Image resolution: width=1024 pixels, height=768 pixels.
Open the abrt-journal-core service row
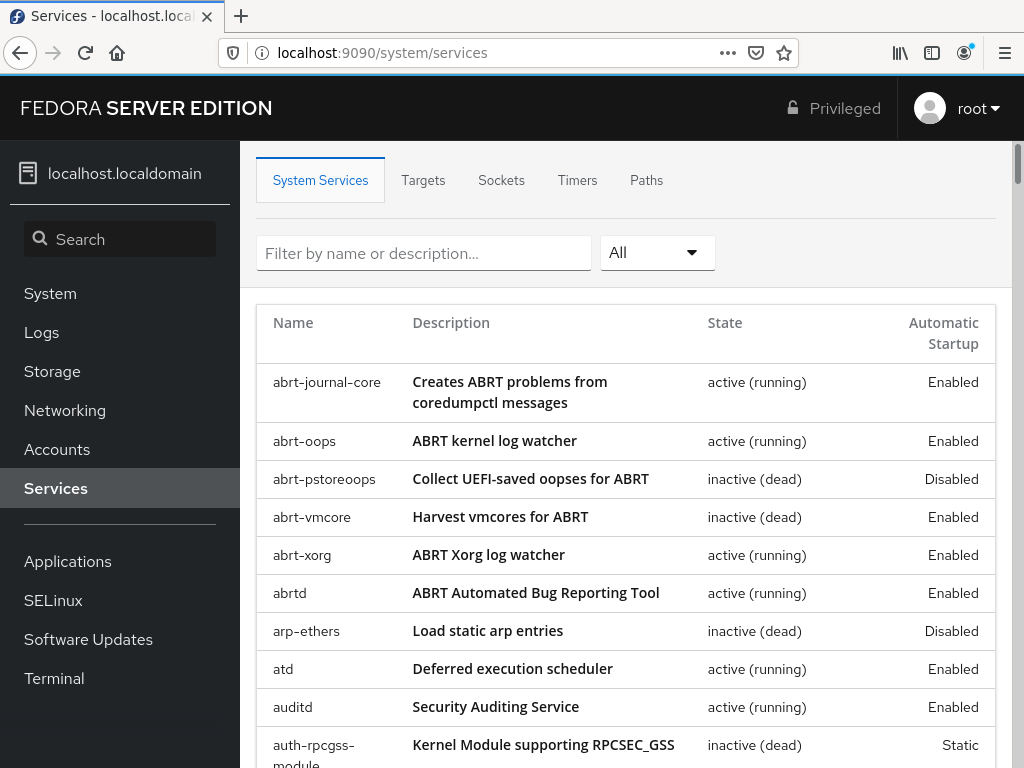tap(626, 392)
